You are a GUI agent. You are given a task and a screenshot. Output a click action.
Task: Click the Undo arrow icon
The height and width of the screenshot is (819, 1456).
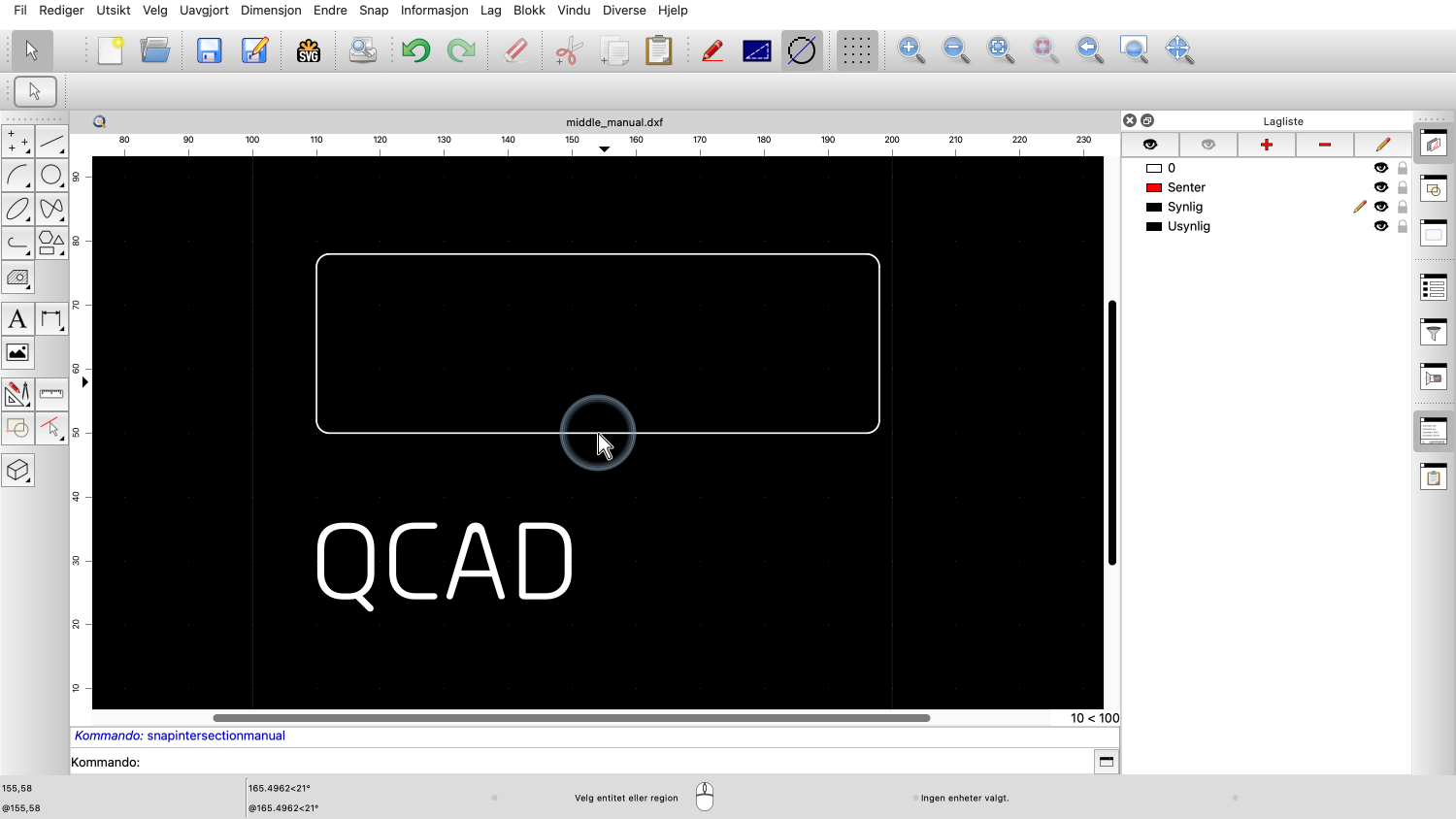(416, 50)
